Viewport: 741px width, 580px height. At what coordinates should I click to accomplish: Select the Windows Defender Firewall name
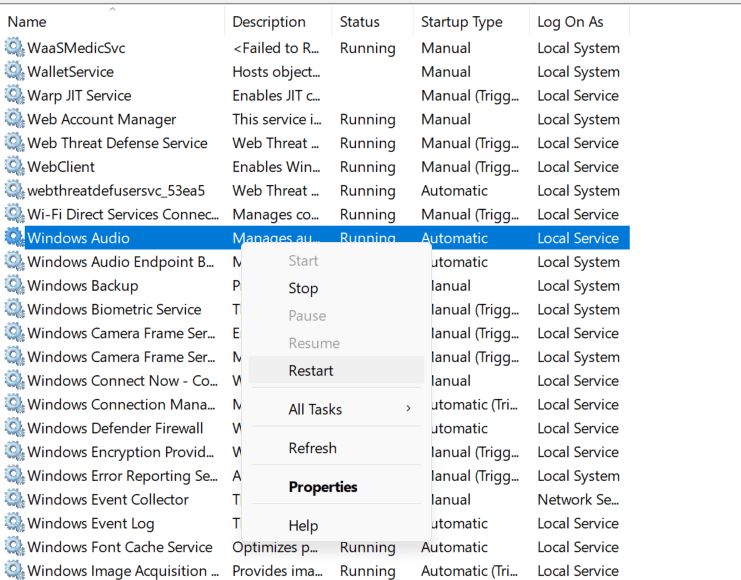click(x=115, y=428)
